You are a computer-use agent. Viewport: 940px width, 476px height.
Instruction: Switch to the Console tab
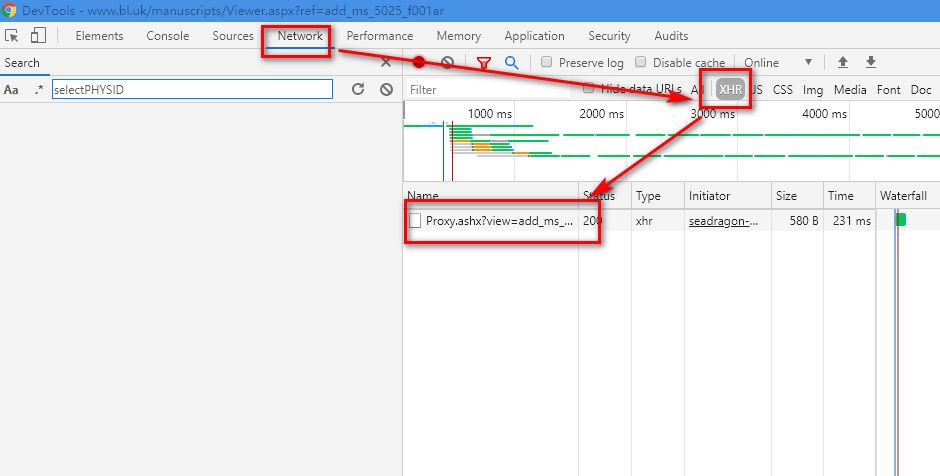point(167,36)
